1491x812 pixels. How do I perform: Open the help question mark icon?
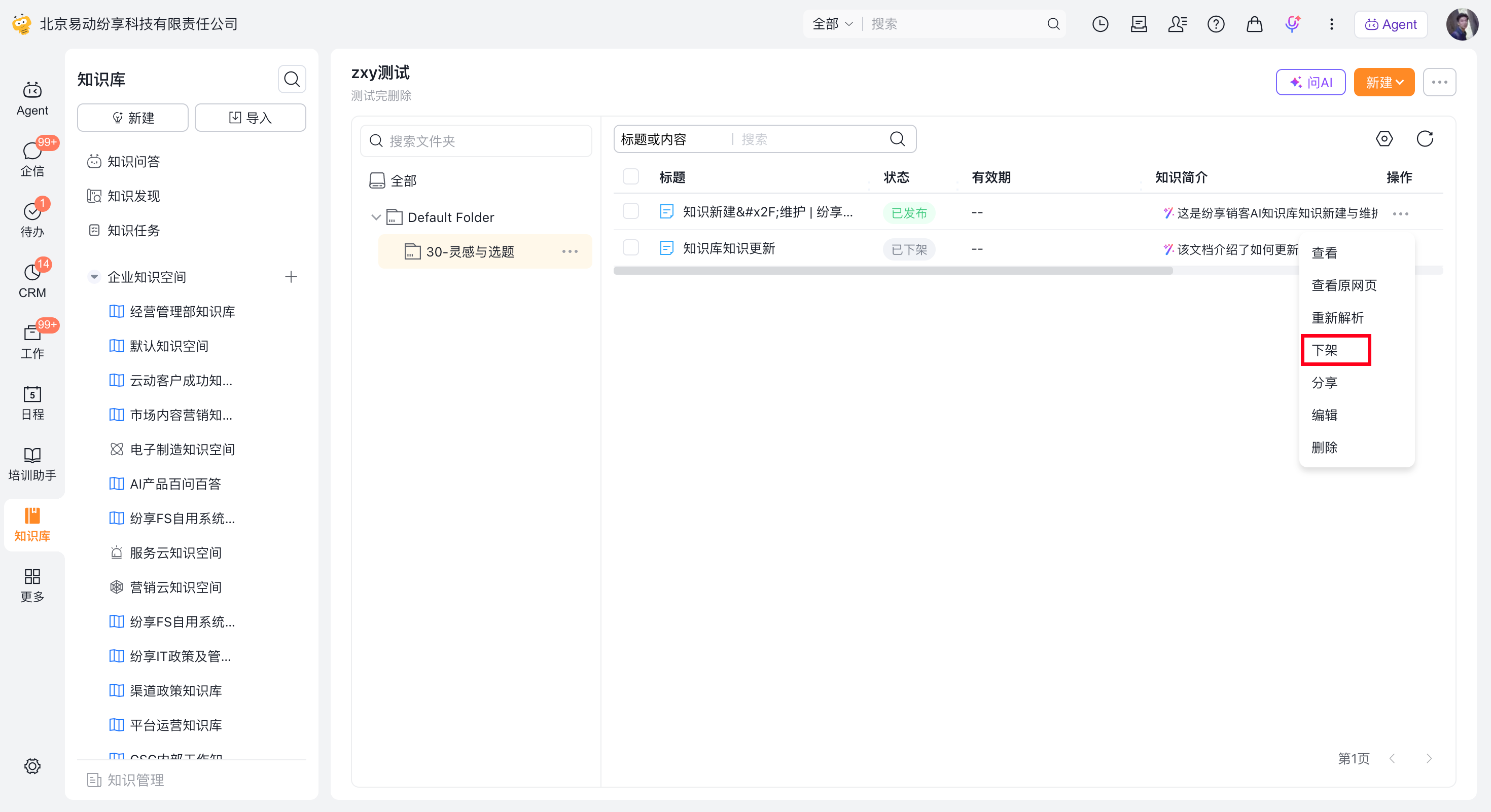point(1216,24)
